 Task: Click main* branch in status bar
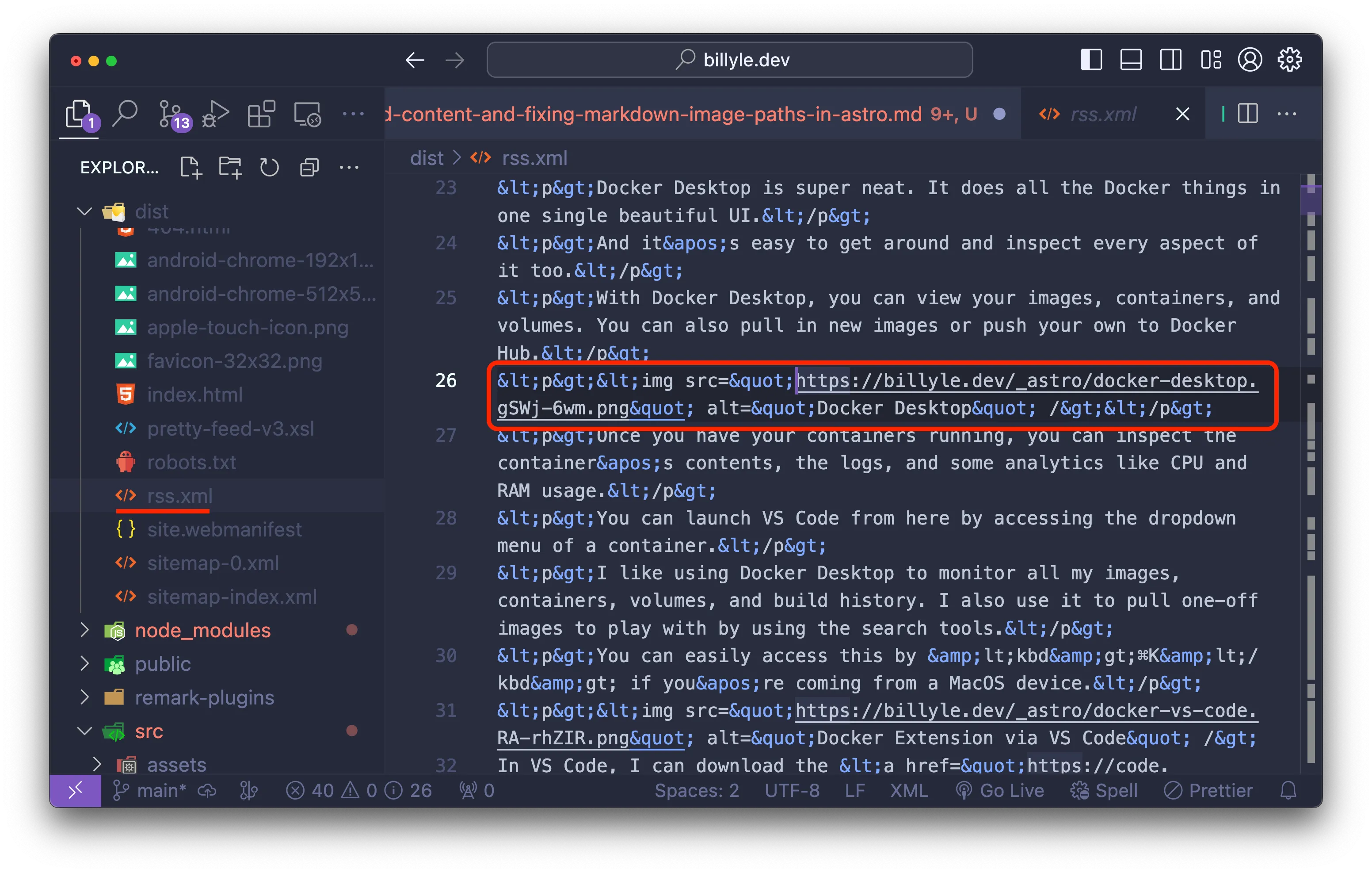tap(149, 790)
